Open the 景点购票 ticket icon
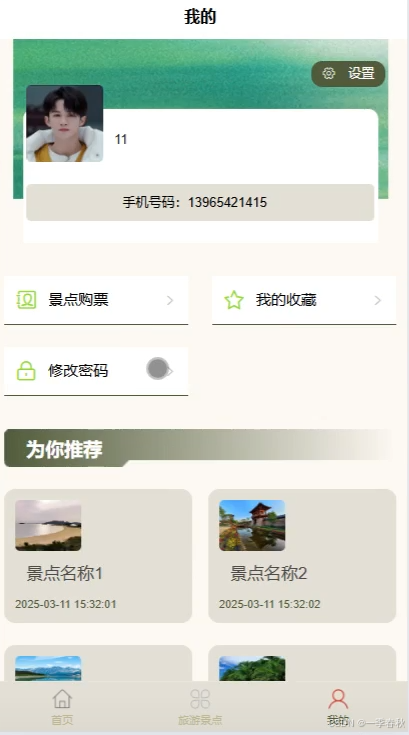 click(26, 300)
